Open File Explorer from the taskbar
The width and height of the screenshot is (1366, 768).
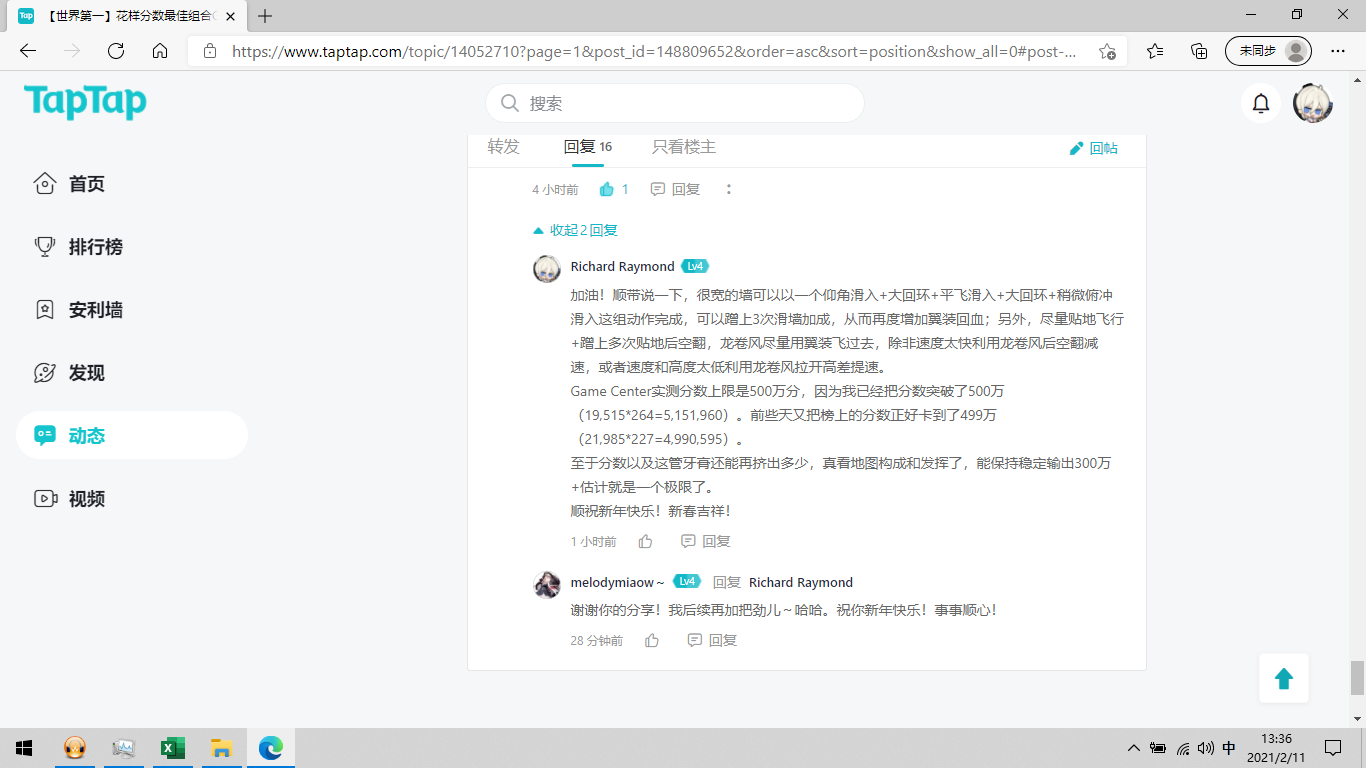(x=222, y=748)
